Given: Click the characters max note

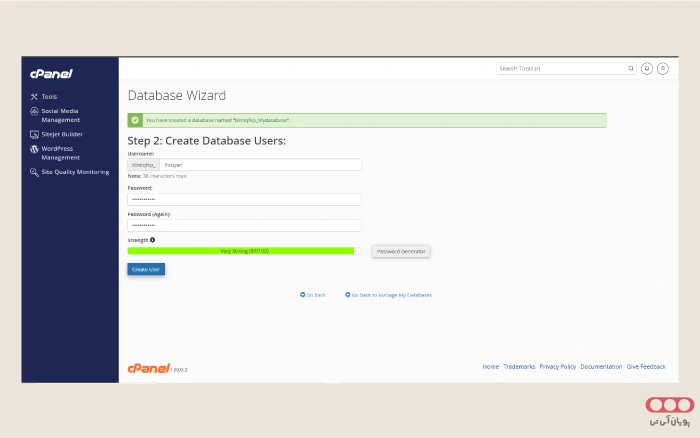Looking at the screenshot, I should coord(157,176).
